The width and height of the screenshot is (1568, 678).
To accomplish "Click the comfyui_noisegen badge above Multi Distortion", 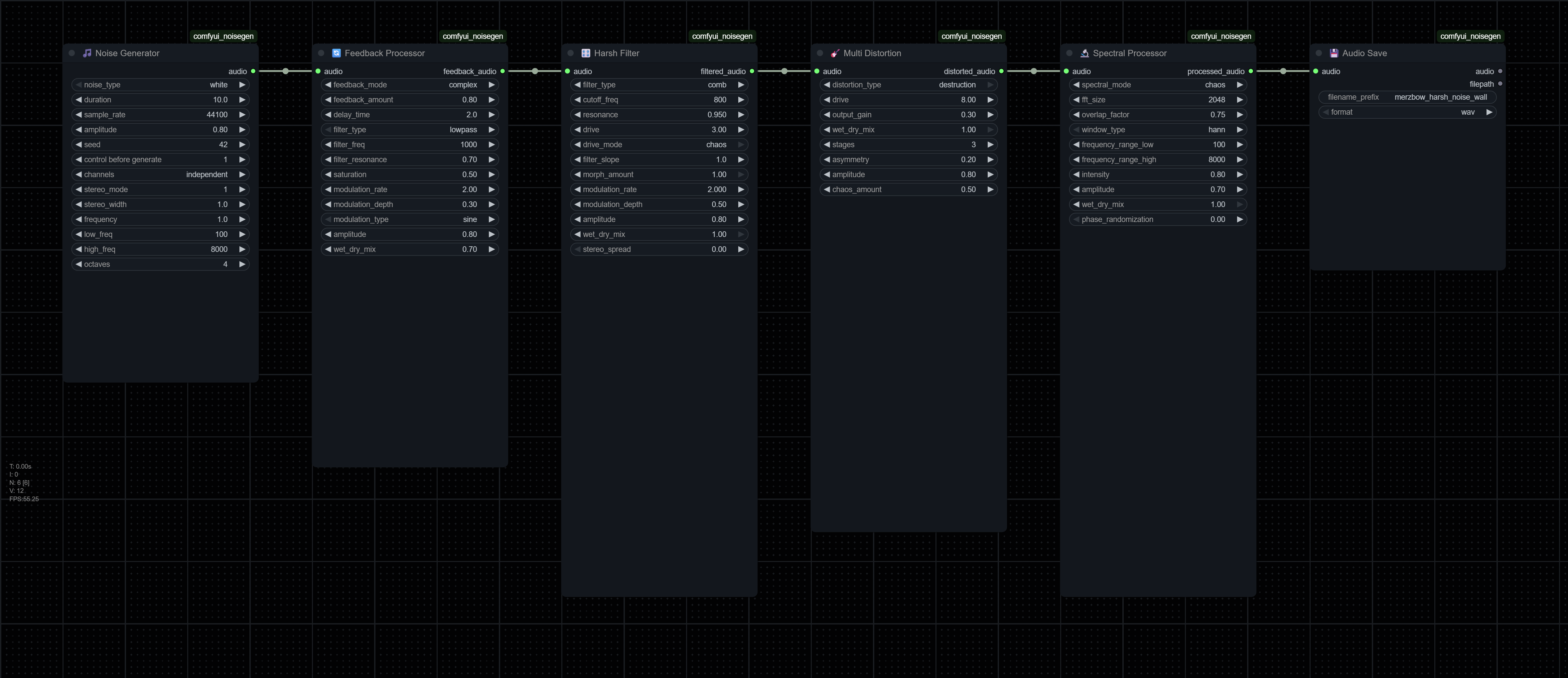I will [x=971, y=36].
